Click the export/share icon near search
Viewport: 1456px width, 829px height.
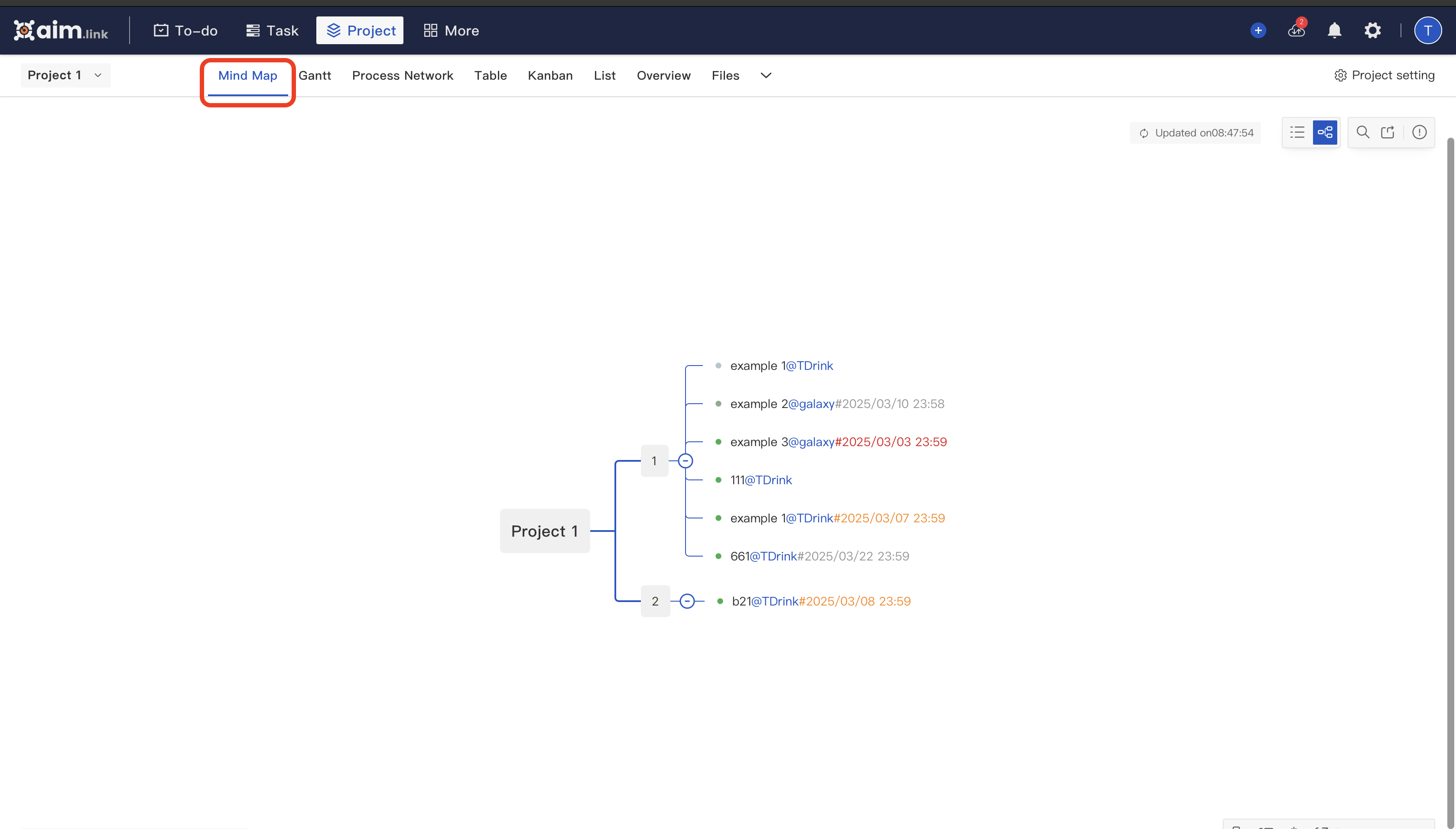(1388, 132)
